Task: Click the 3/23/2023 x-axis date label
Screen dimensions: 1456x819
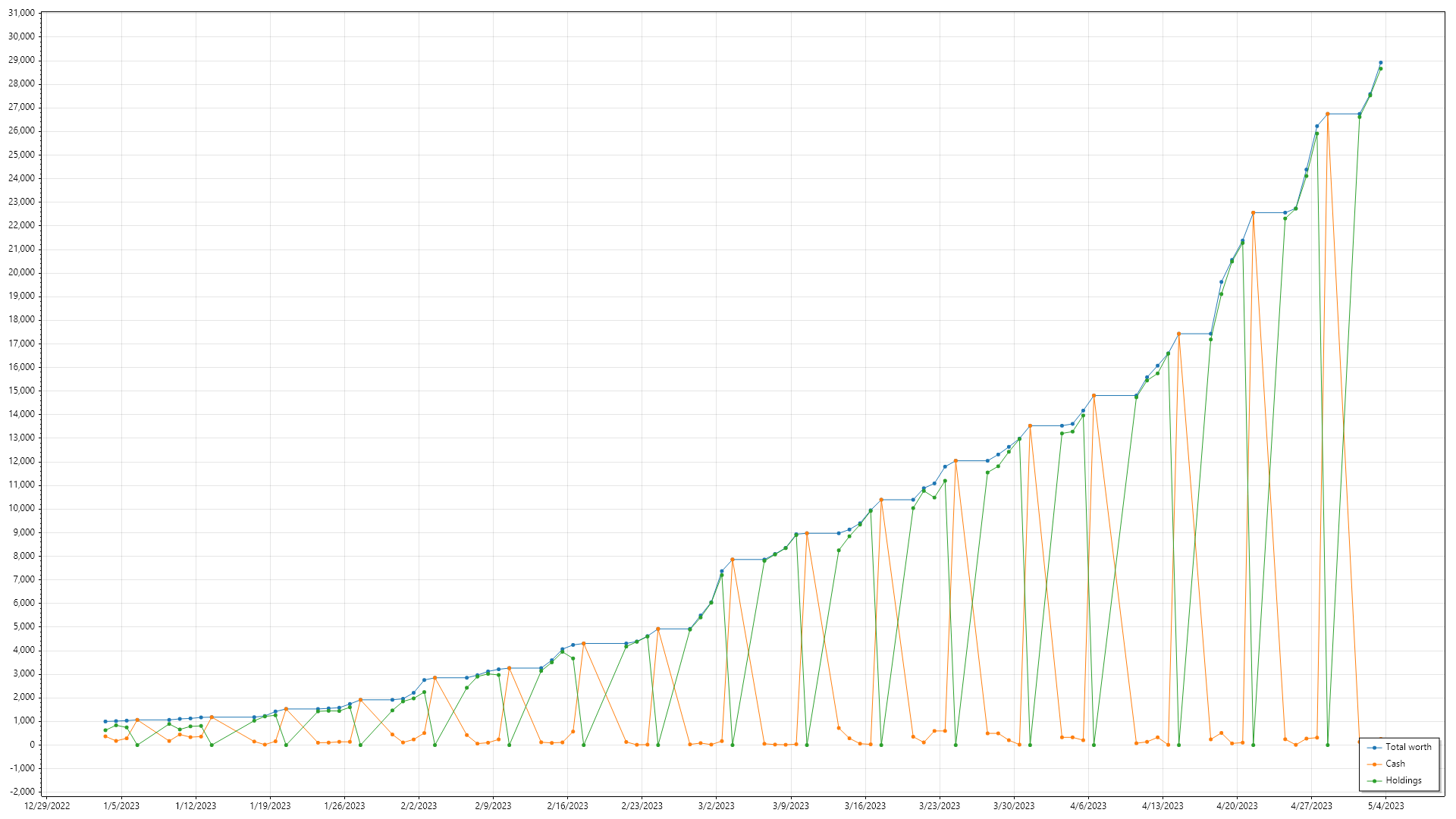Action: [940, 806]
